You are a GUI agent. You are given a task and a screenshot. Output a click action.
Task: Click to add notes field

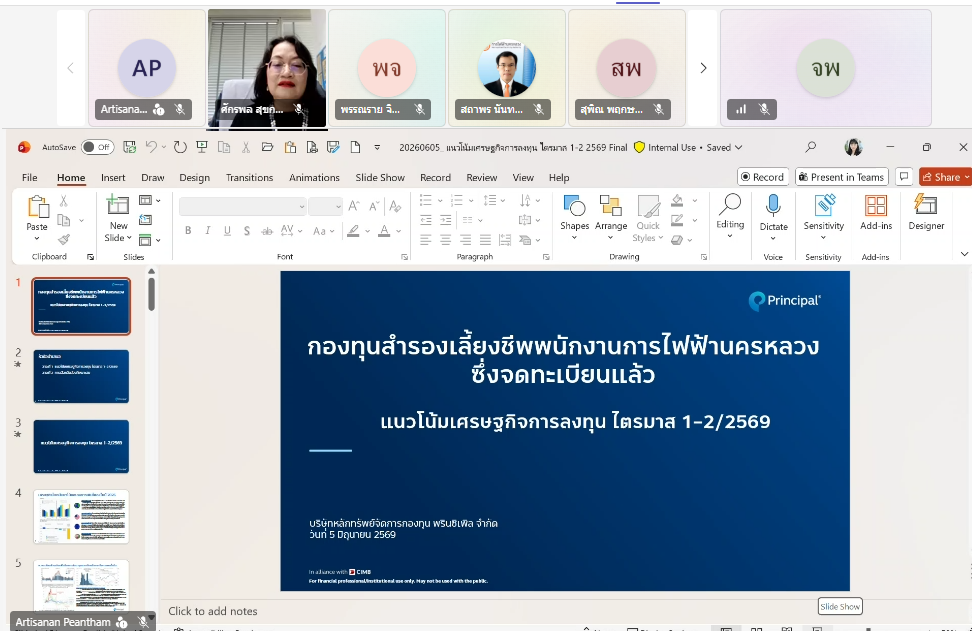click(213, 611)
